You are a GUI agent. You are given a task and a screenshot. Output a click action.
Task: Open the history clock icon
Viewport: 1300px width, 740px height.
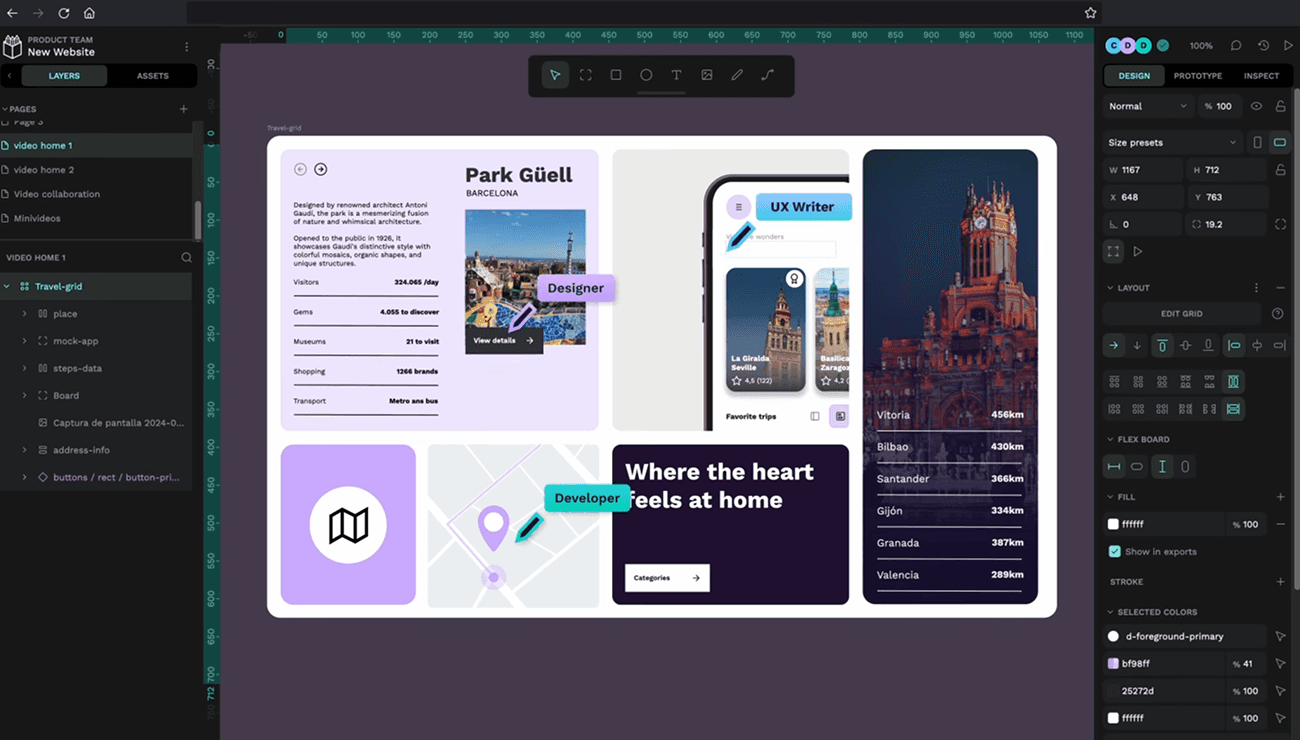coord(1263,45)
